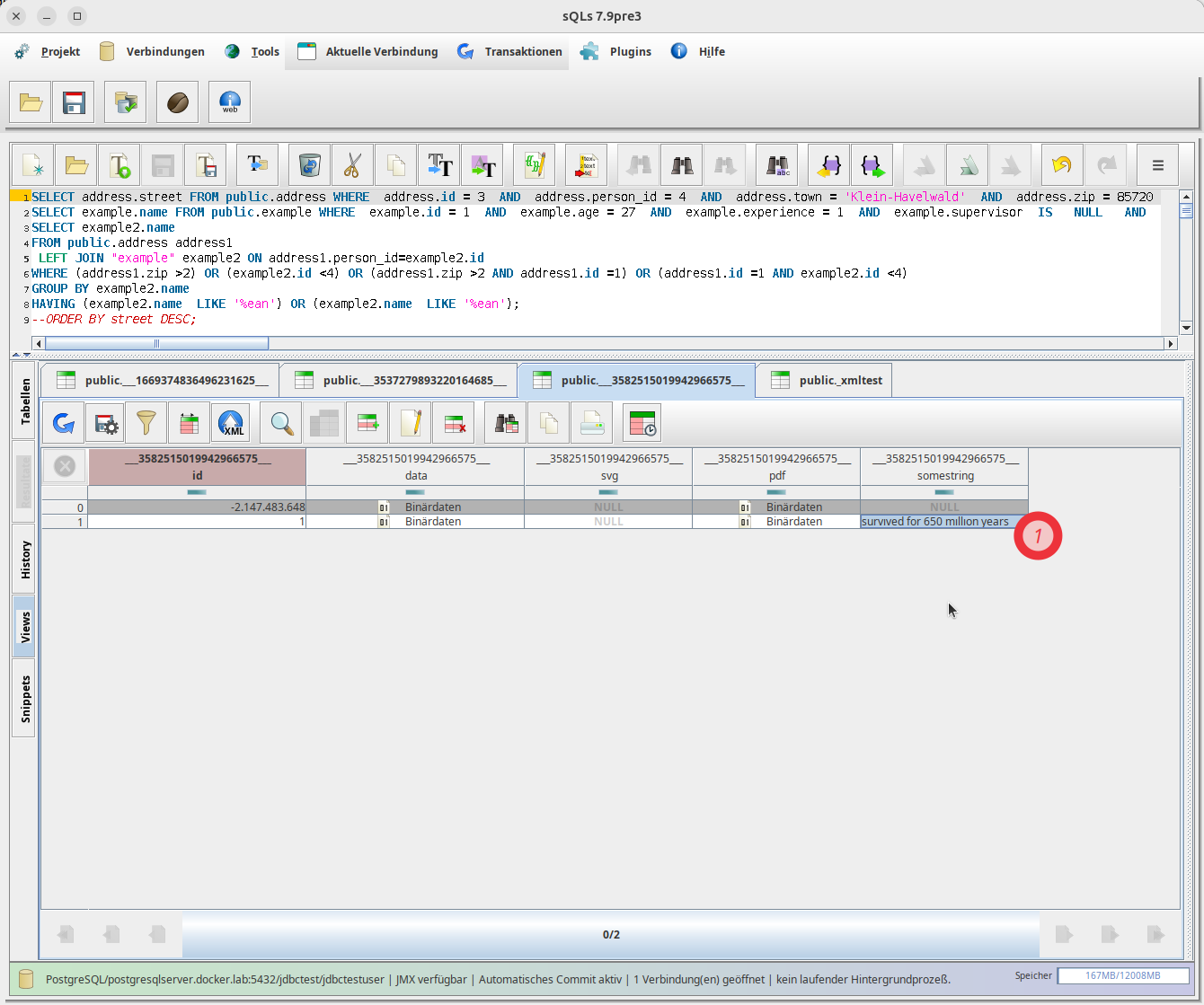Switch to public._xmltest tab
1204x1005 pixels.
(824, 380)
